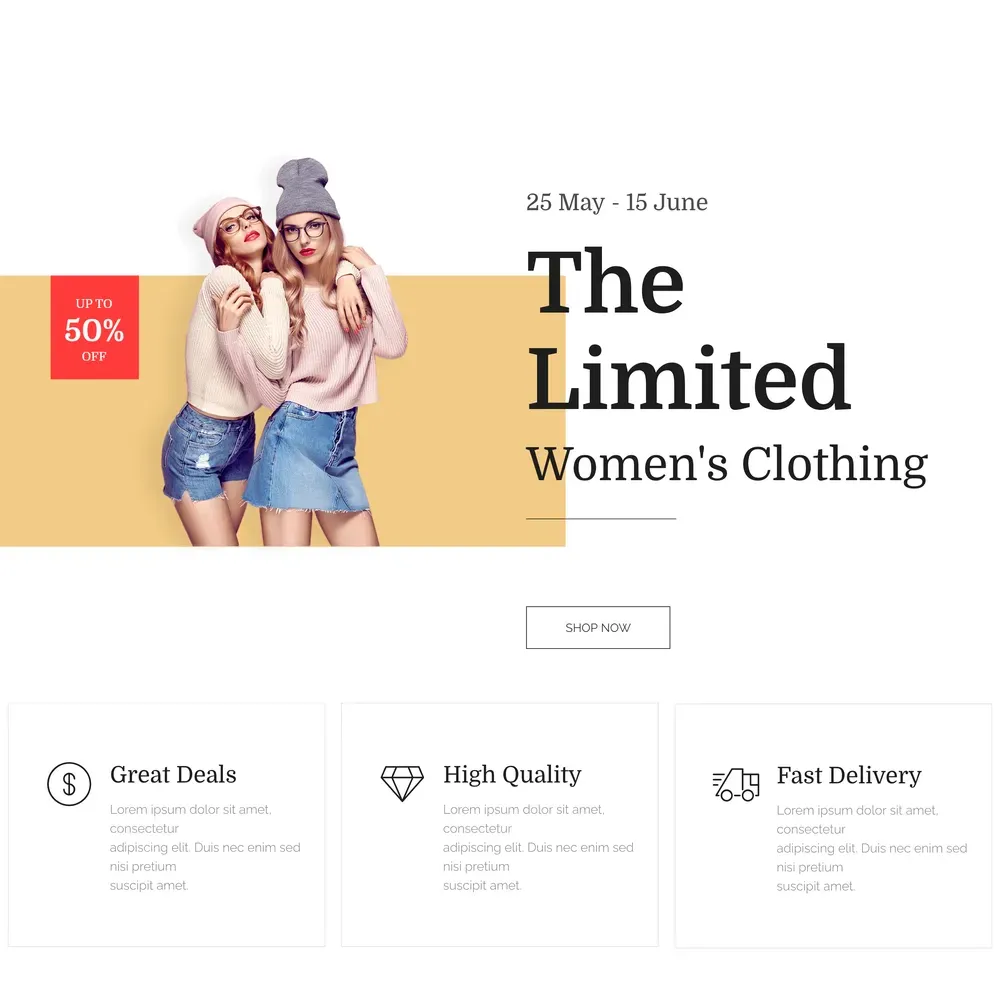Viewport: 1000px width, 1000px height.
Task: Click the dollar sign Great Deals icon
Action: coord(69,784)
